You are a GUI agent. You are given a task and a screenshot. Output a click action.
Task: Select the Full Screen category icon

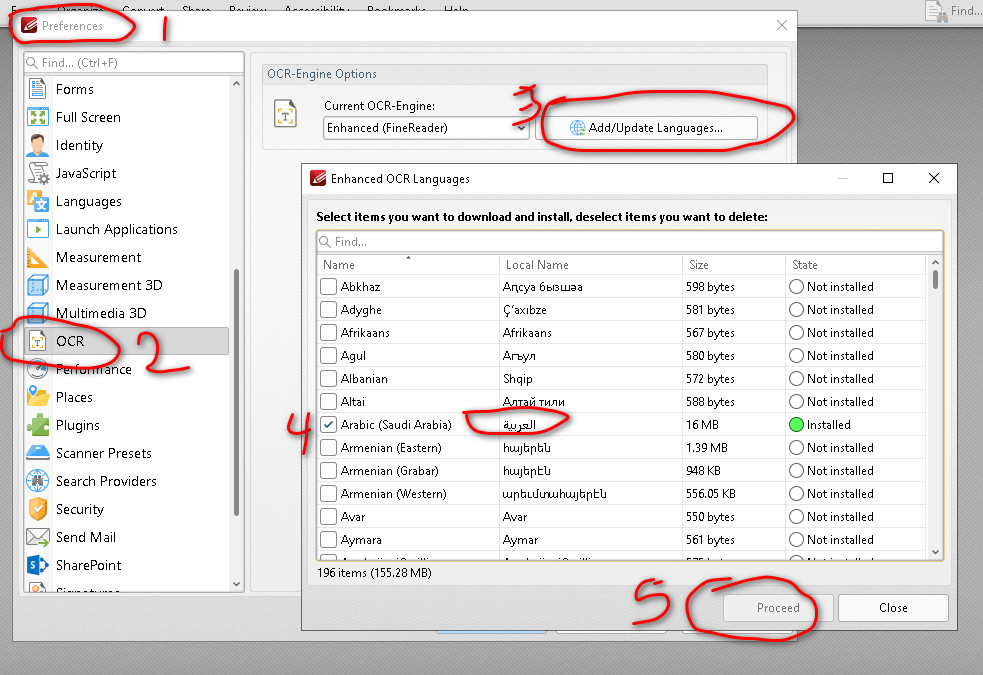[38, 117]
